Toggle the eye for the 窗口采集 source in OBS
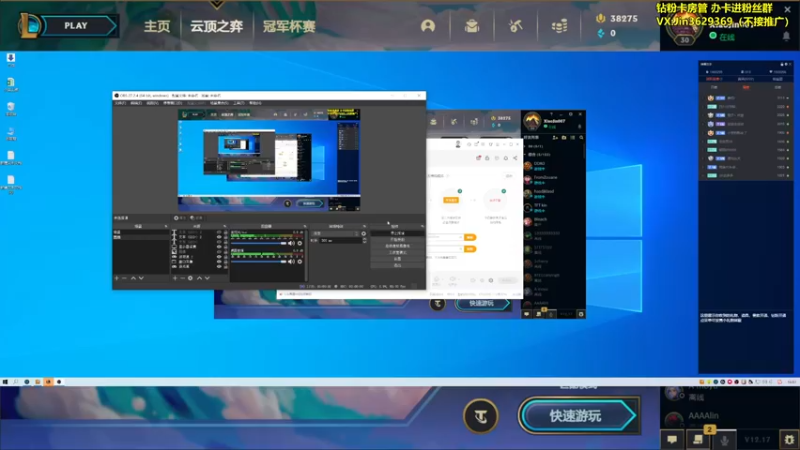The height and width of the screenshot is (450, 800). pyautogui.click(x=219, y=262)
